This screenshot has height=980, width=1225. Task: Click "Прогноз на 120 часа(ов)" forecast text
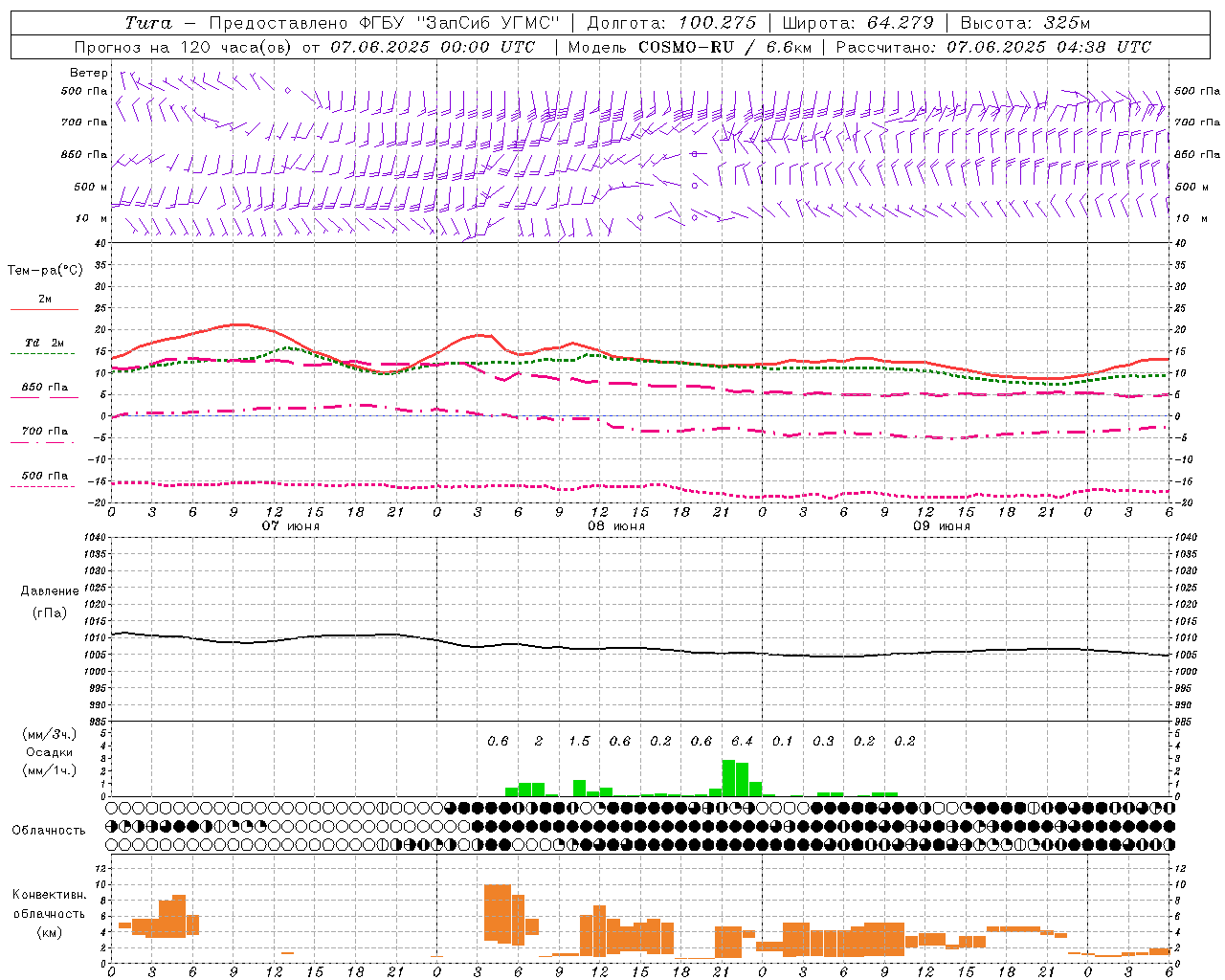[184, 47]
